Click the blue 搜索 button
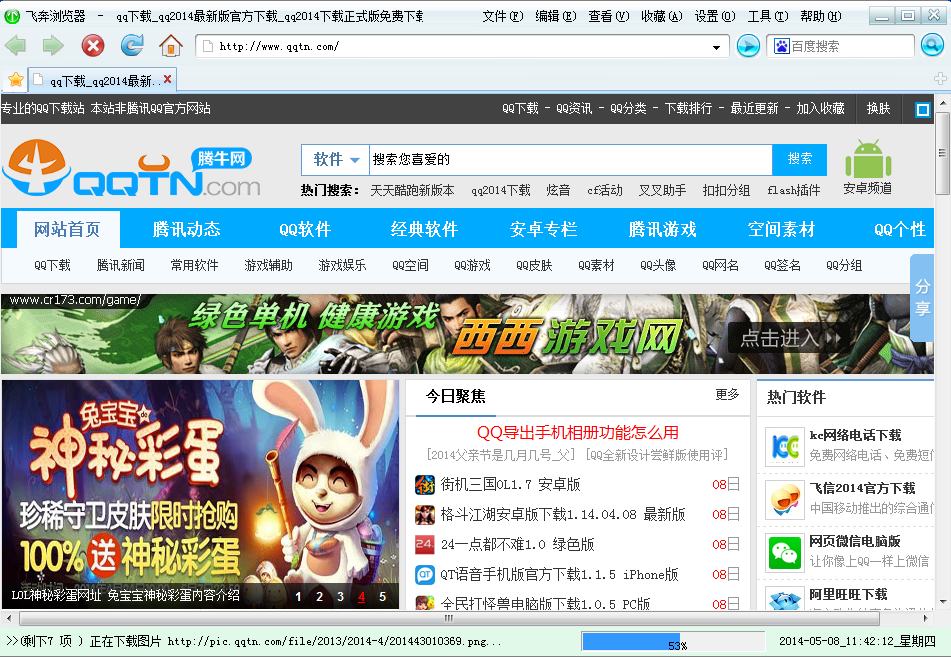The width and height of the screenshot is (951, 657). coord(799,159)
